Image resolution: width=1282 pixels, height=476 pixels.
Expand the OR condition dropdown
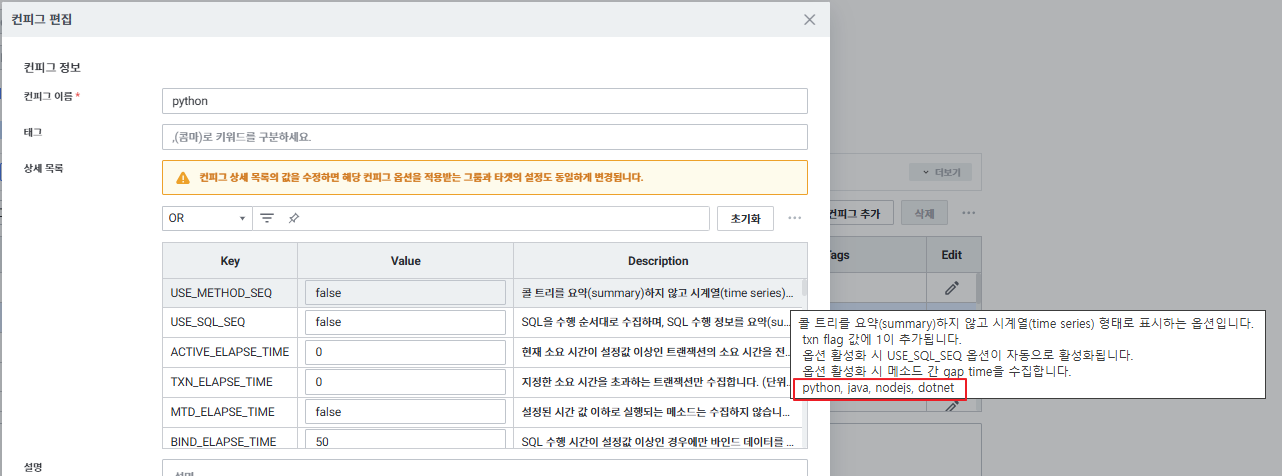(x=208, y=218)
